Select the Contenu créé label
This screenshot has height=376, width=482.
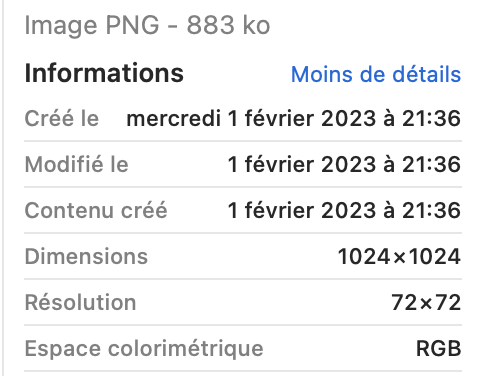96,210
